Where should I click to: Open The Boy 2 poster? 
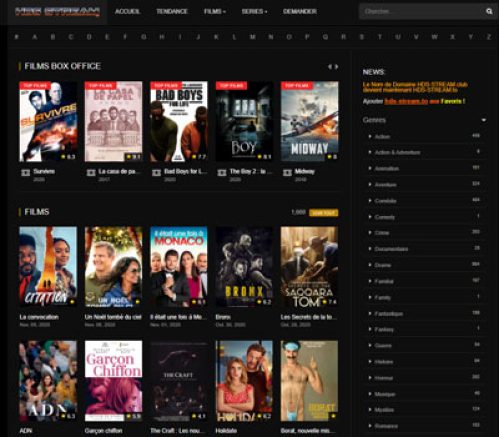244,121
